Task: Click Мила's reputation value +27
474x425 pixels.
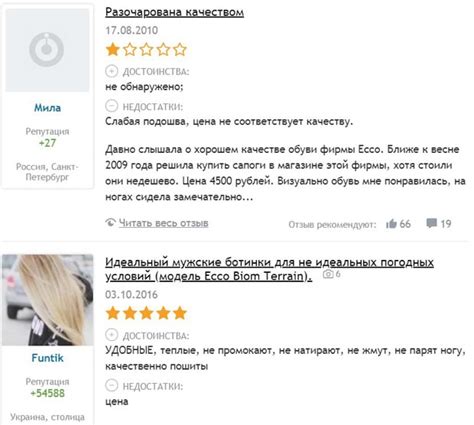Action: click(47, 143)
